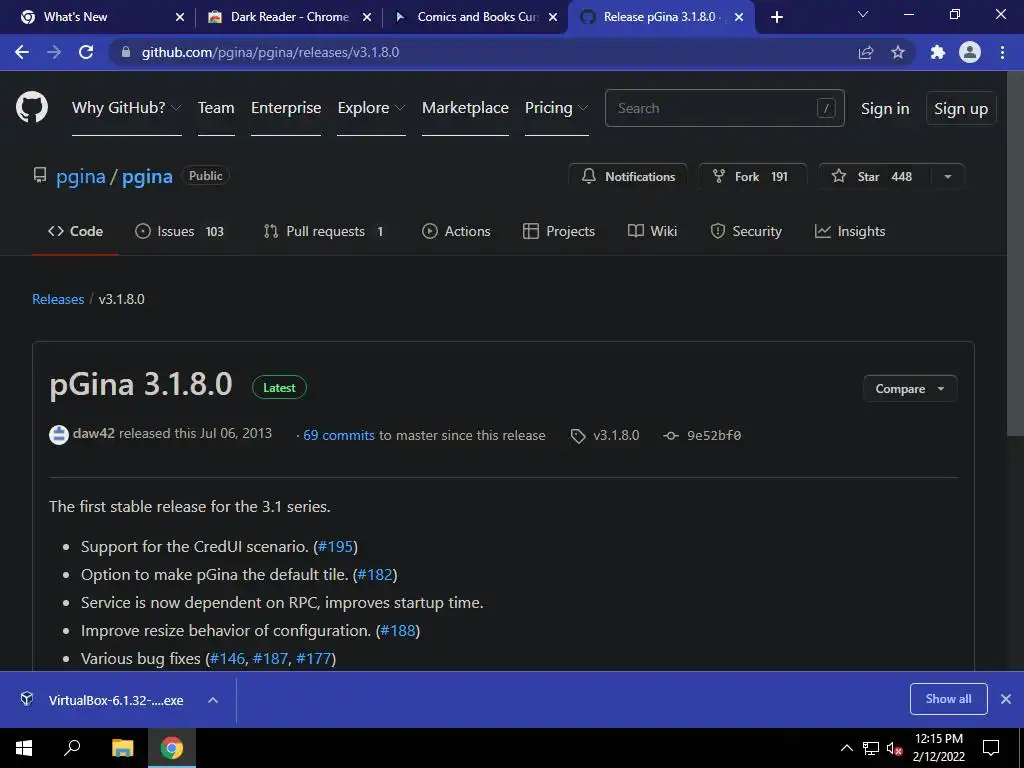The width and height of the screenshot is (1024, 768).
Task: Click daw42's avatar image
Action: coord(59,434)
